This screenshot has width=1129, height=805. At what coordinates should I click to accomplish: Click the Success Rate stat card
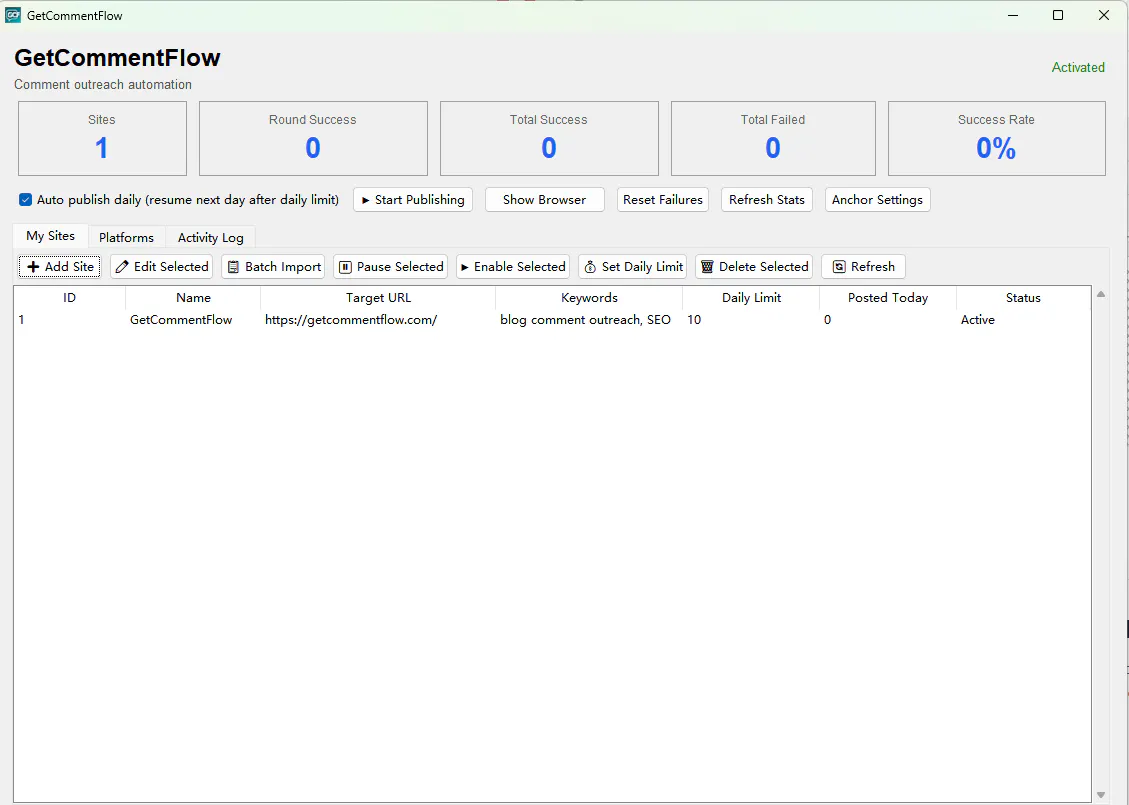[x=997, y=138]
